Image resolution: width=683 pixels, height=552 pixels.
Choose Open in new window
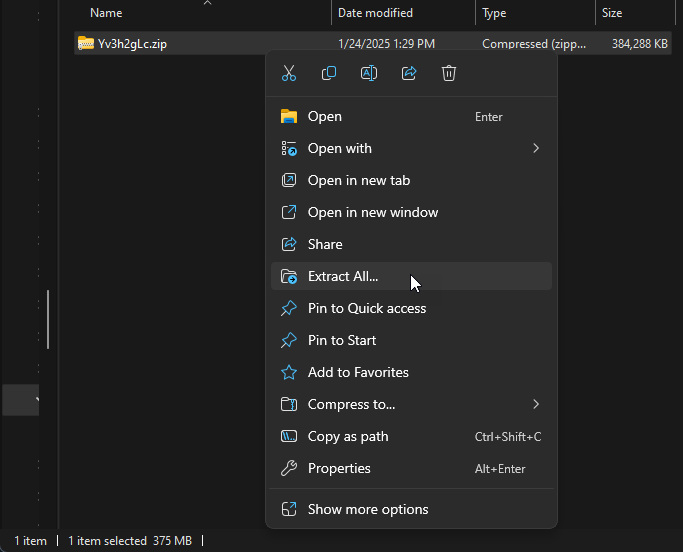[x=372, y=212]
